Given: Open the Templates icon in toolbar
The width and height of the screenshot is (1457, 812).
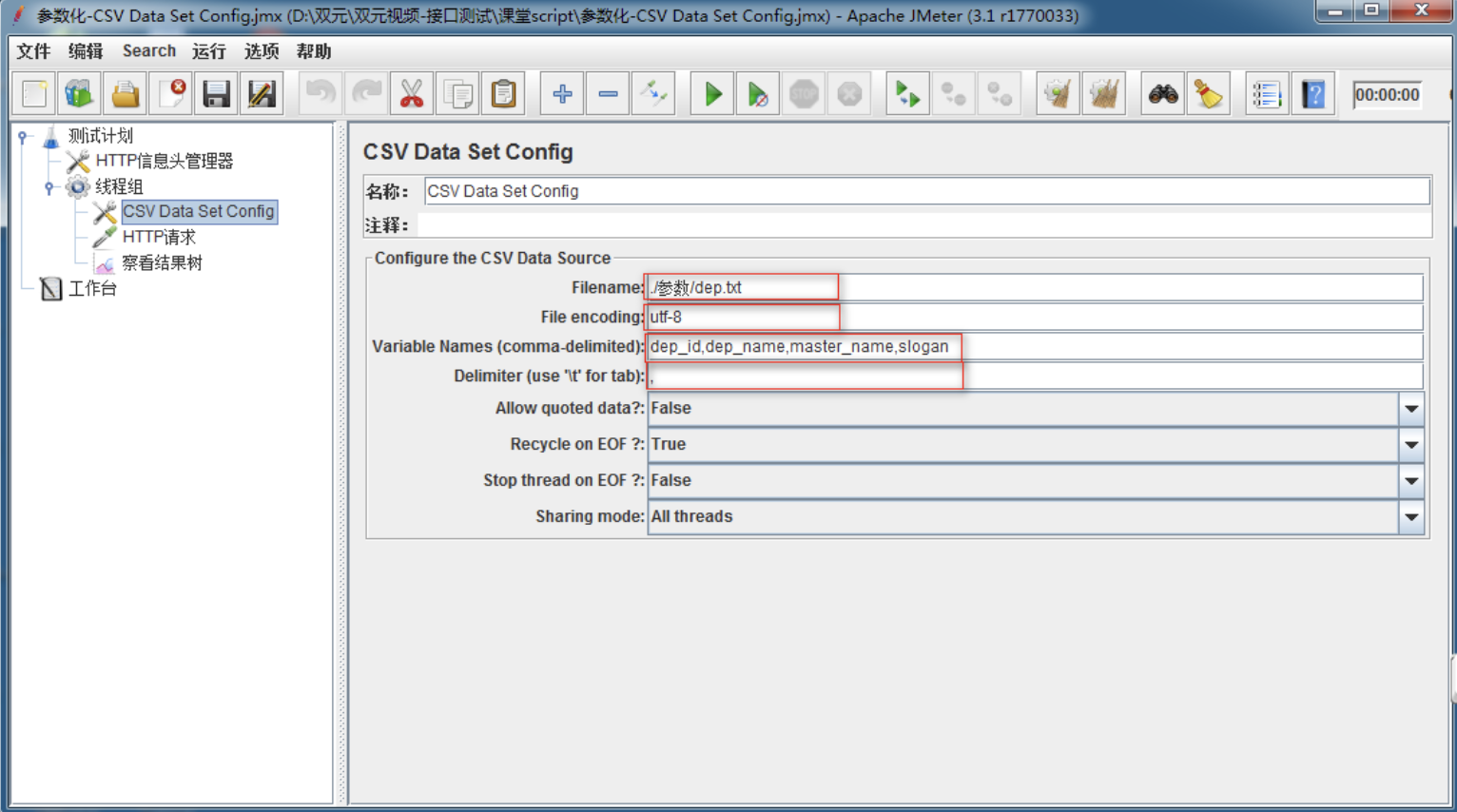Looking at the screenshot, I should [80, 94].
